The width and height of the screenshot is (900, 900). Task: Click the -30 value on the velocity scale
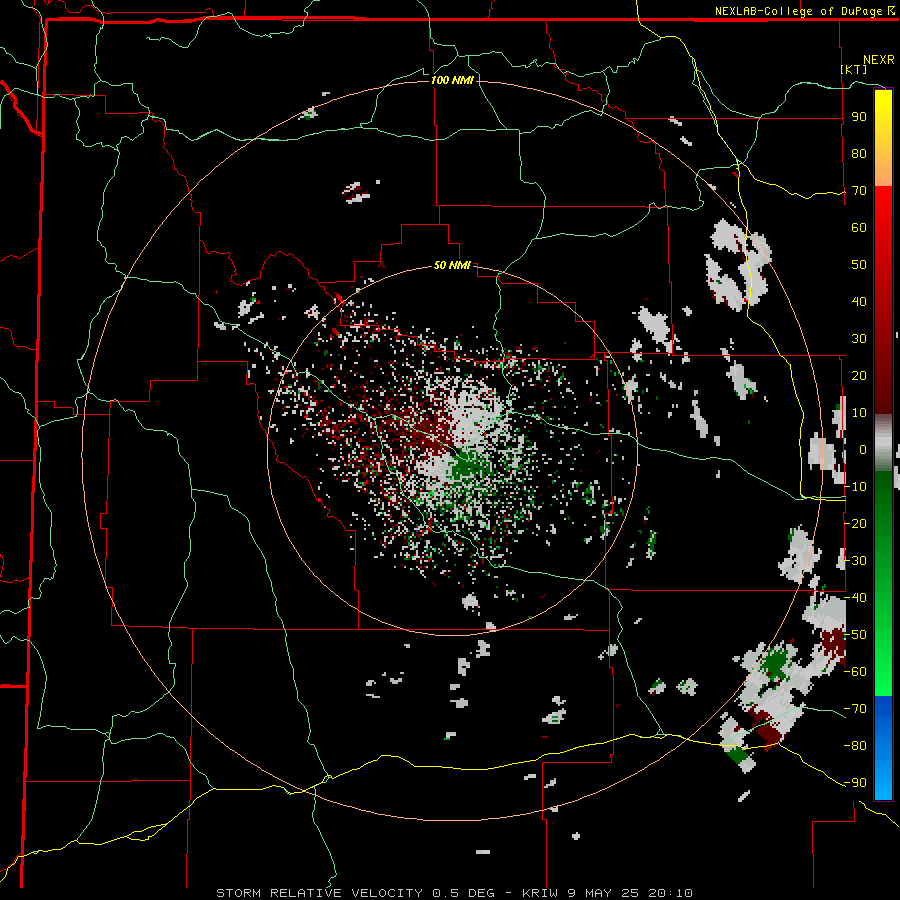click(x=855, y=561)
